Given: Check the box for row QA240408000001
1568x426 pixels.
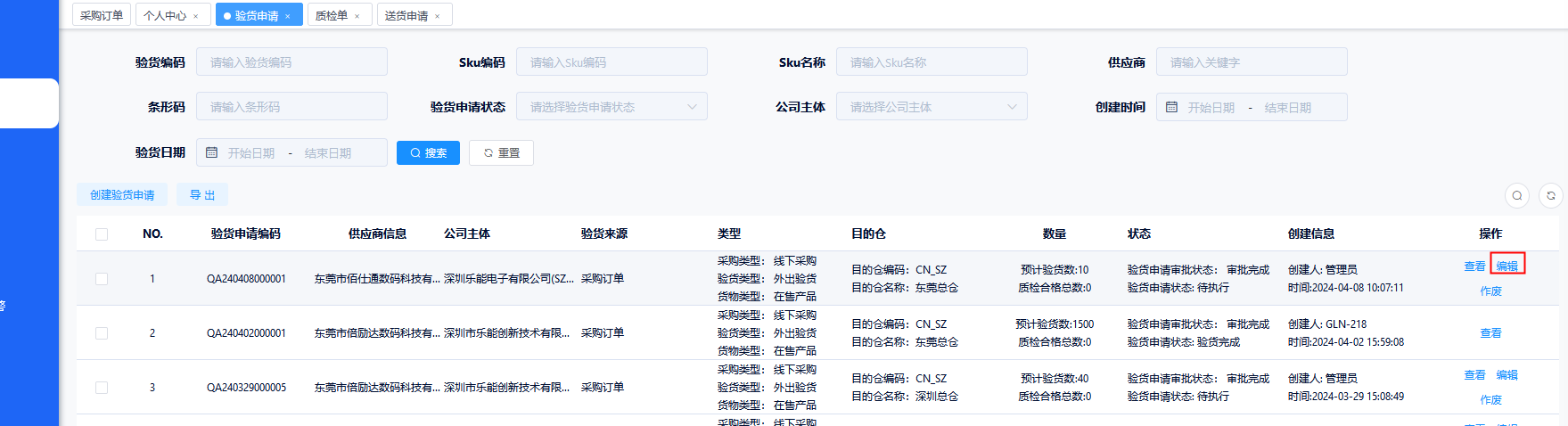Looking at the screenshot, I should pyautogui.click(x=102, y=279).
